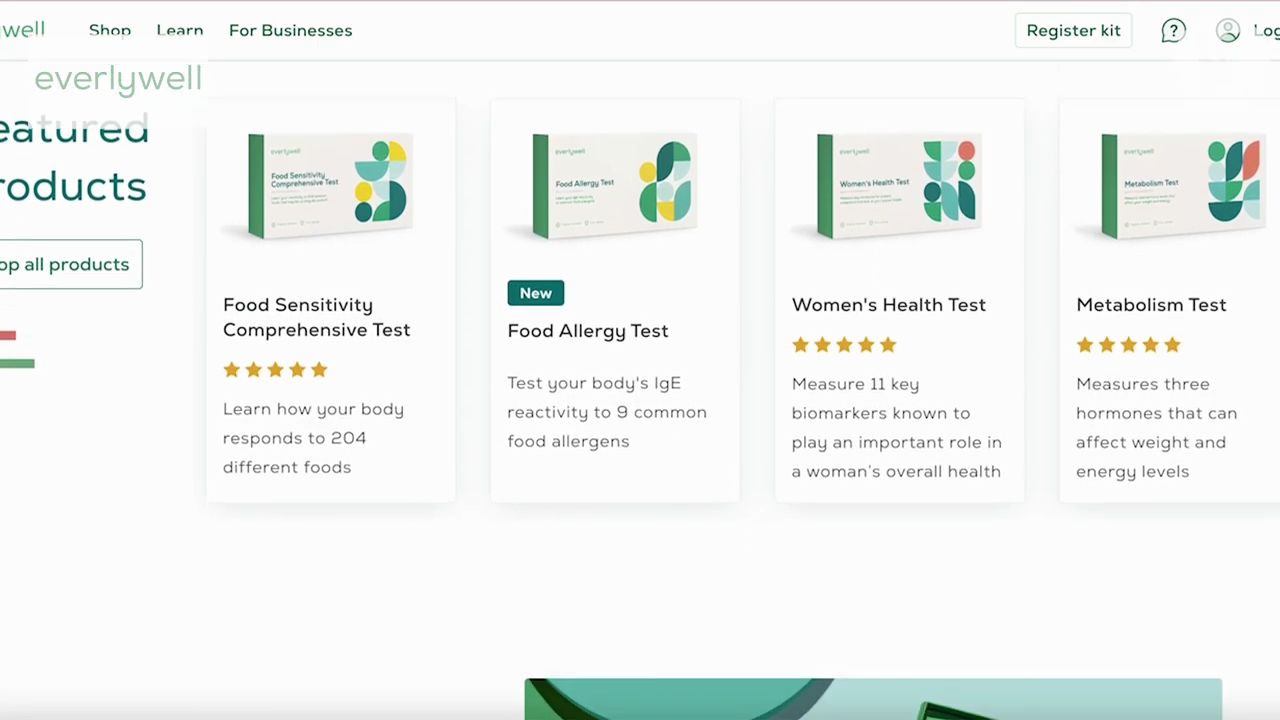Click the Women's Health Test box image

[x=898, y=186]
